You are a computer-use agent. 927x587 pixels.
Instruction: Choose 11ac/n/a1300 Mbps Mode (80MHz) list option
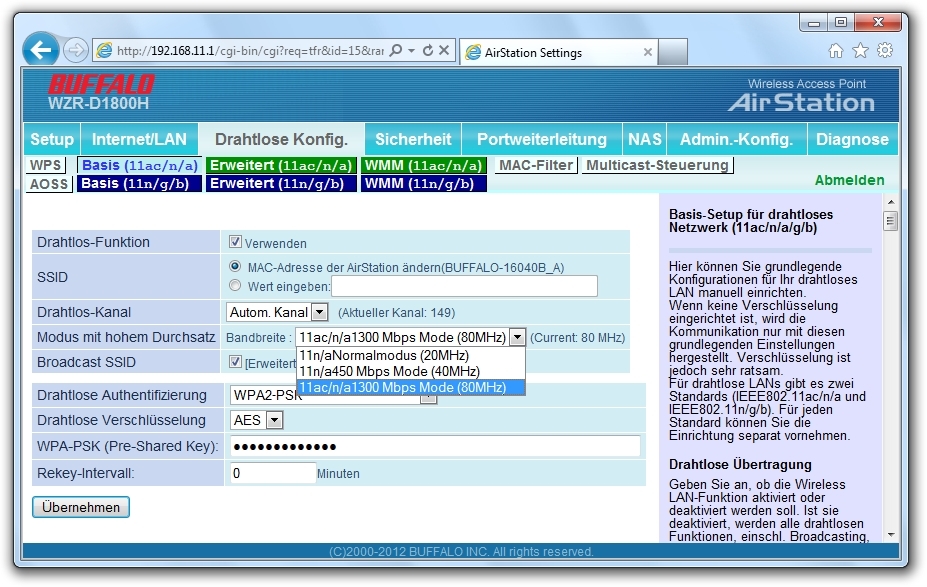(410, 387)
